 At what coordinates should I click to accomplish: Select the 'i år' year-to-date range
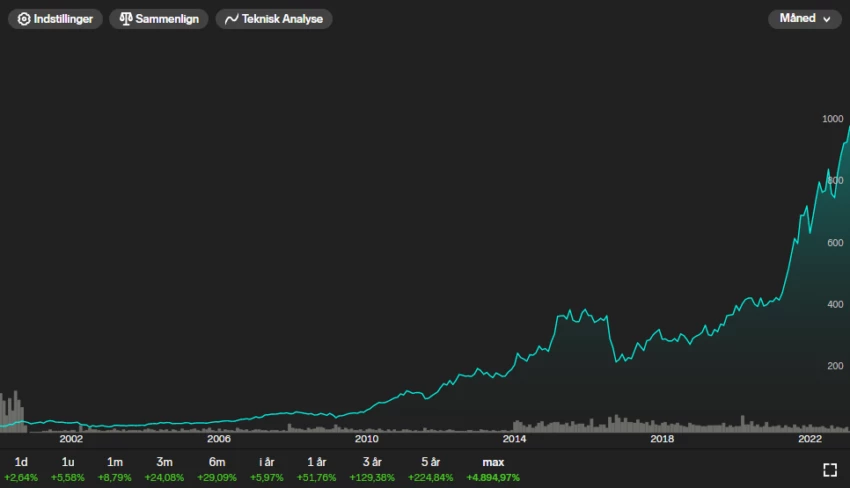point(267,469)
